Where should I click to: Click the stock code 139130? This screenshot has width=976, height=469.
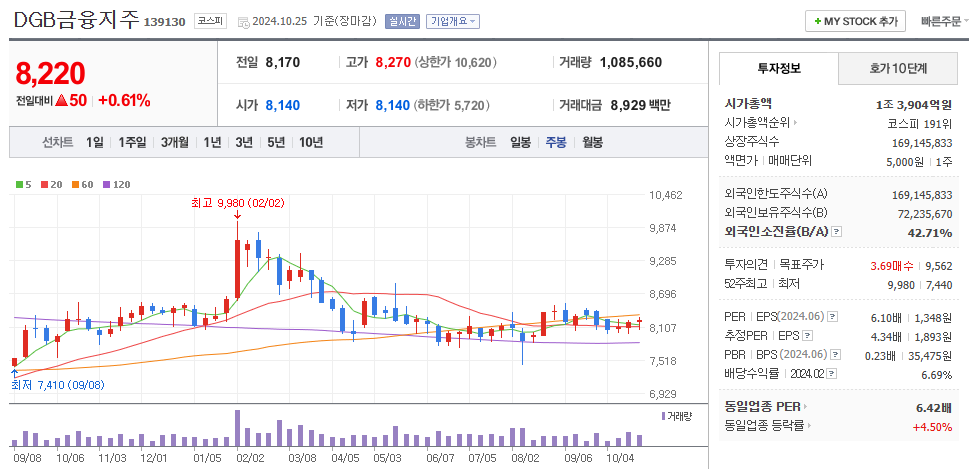tap(165, 22)
